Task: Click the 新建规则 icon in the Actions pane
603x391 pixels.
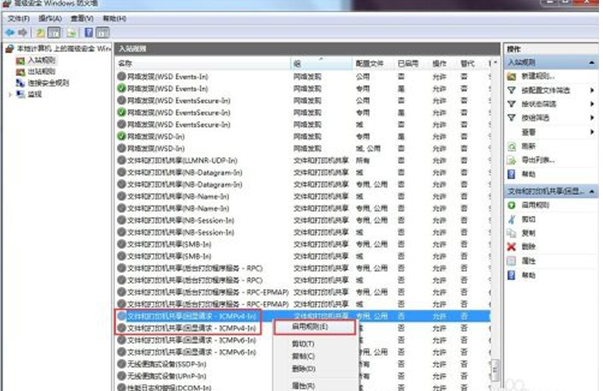Action: (x=511, y=76)
